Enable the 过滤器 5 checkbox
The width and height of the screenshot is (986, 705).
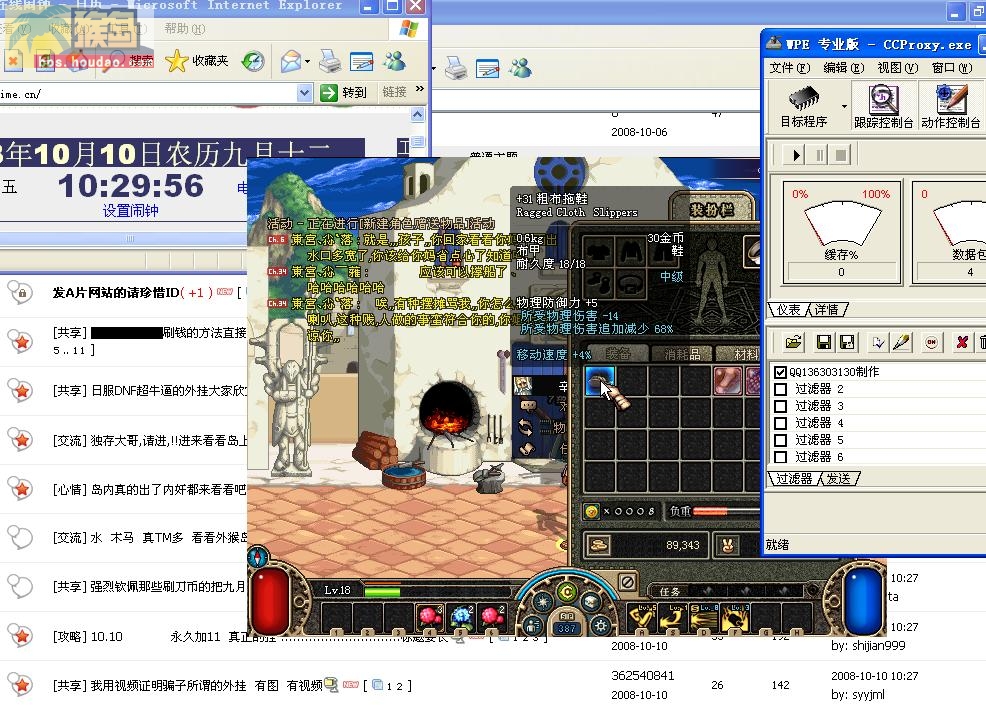pos(780,440)
